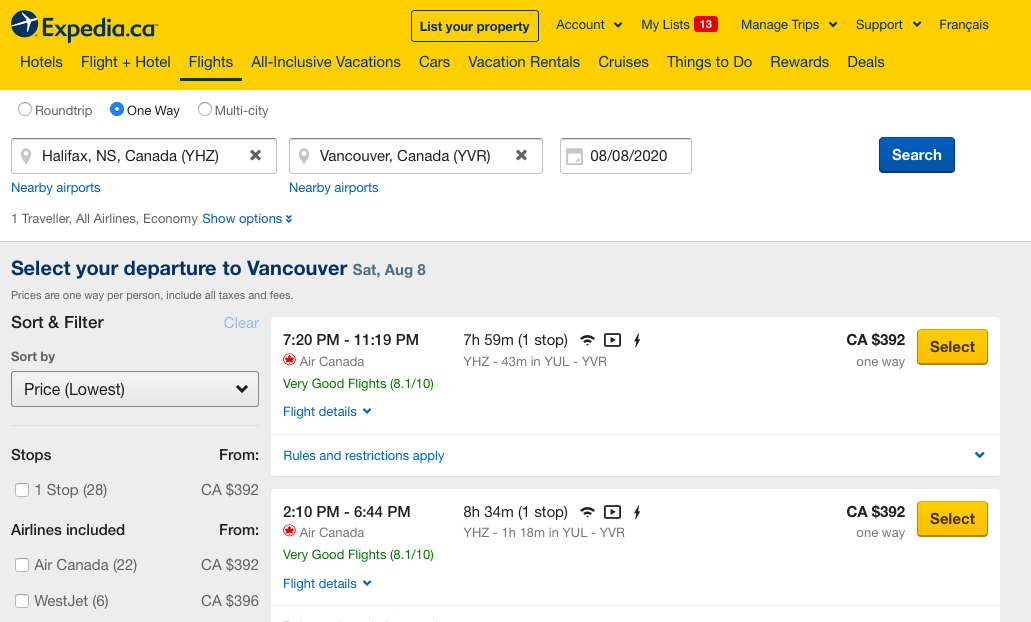Go to the Hotels tab
This screenshot has height=622, width=1031.
click(x=41, y=62)
